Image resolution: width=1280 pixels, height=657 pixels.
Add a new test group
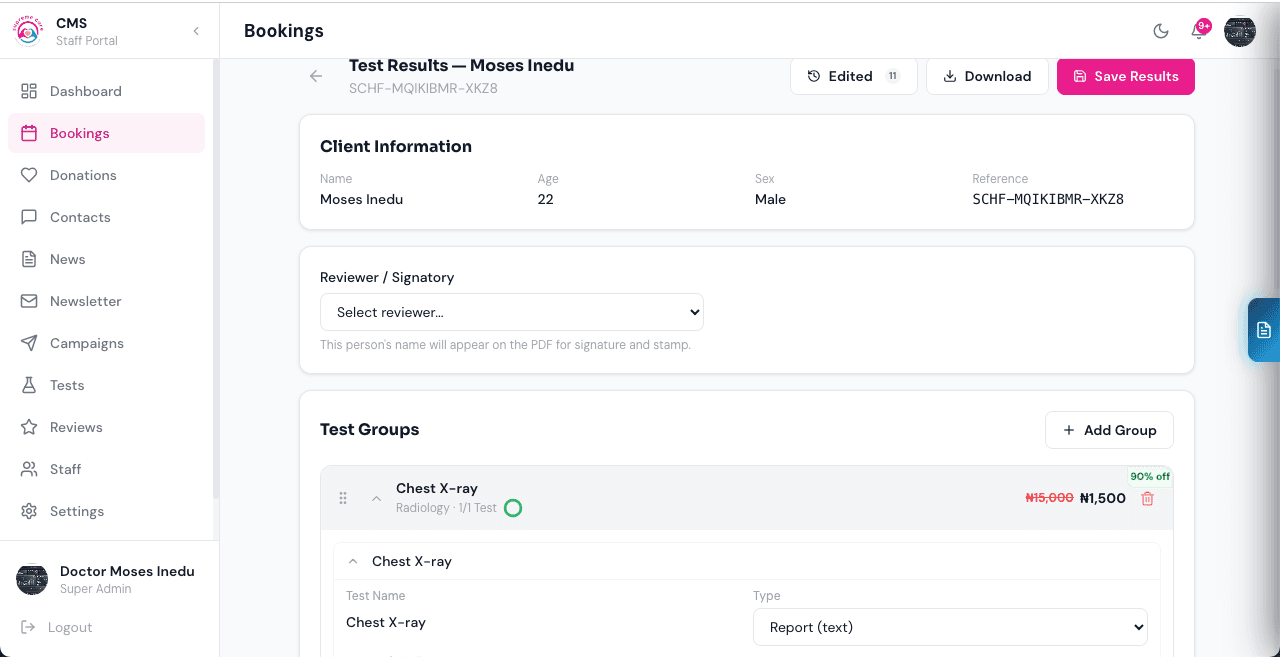(1109, 430)
